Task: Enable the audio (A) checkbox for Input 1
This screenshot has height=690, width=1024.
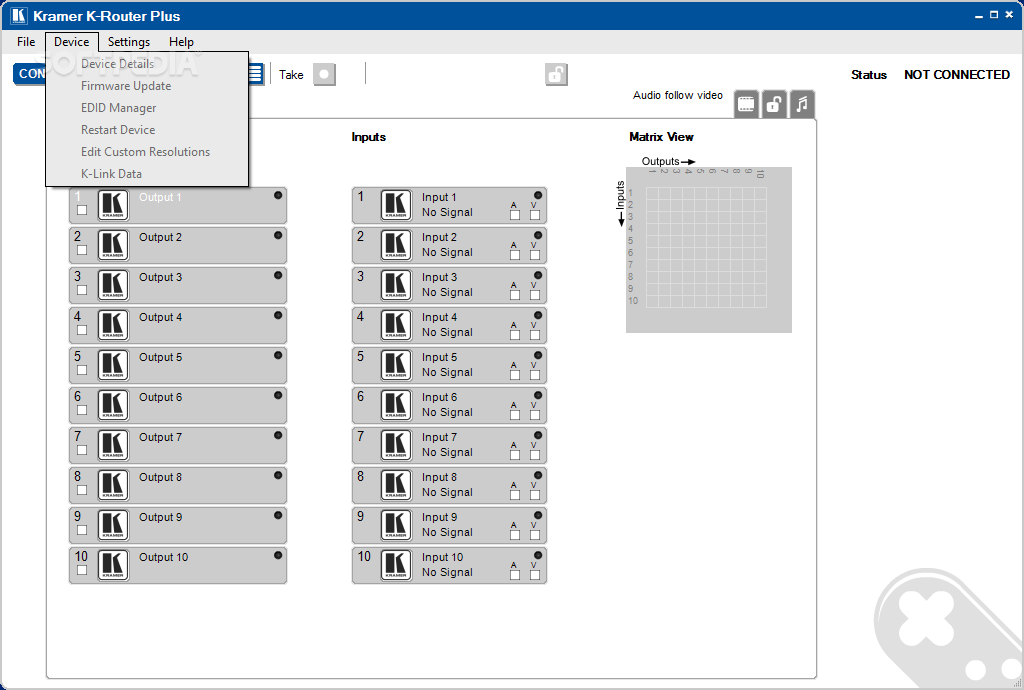Action: point(515,215)
